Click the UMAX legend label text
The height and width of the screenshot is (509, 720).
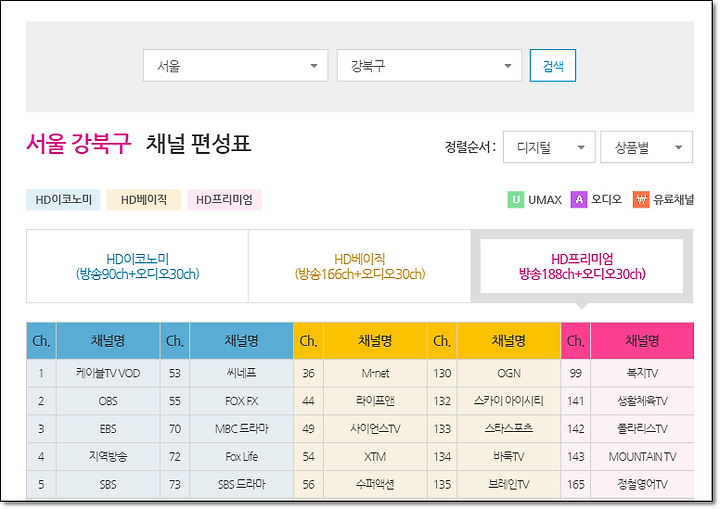[545, 200]
